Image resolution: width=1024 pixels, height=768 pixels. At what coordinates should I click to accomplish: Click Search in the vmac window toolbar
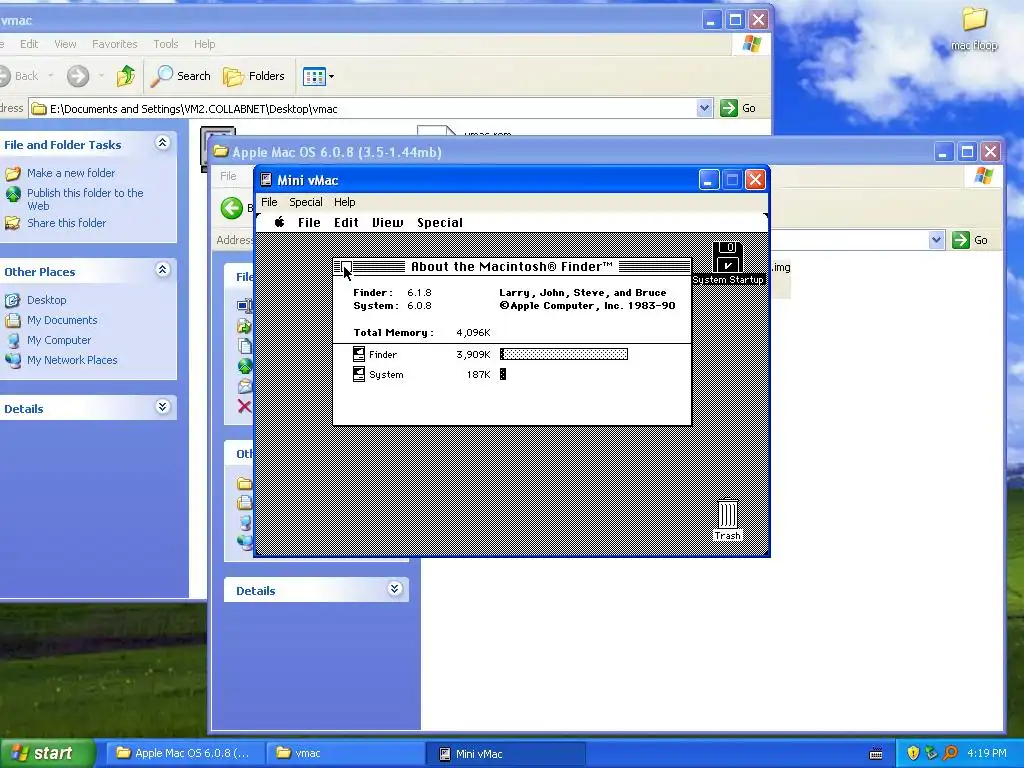click(x=180, y=76)
